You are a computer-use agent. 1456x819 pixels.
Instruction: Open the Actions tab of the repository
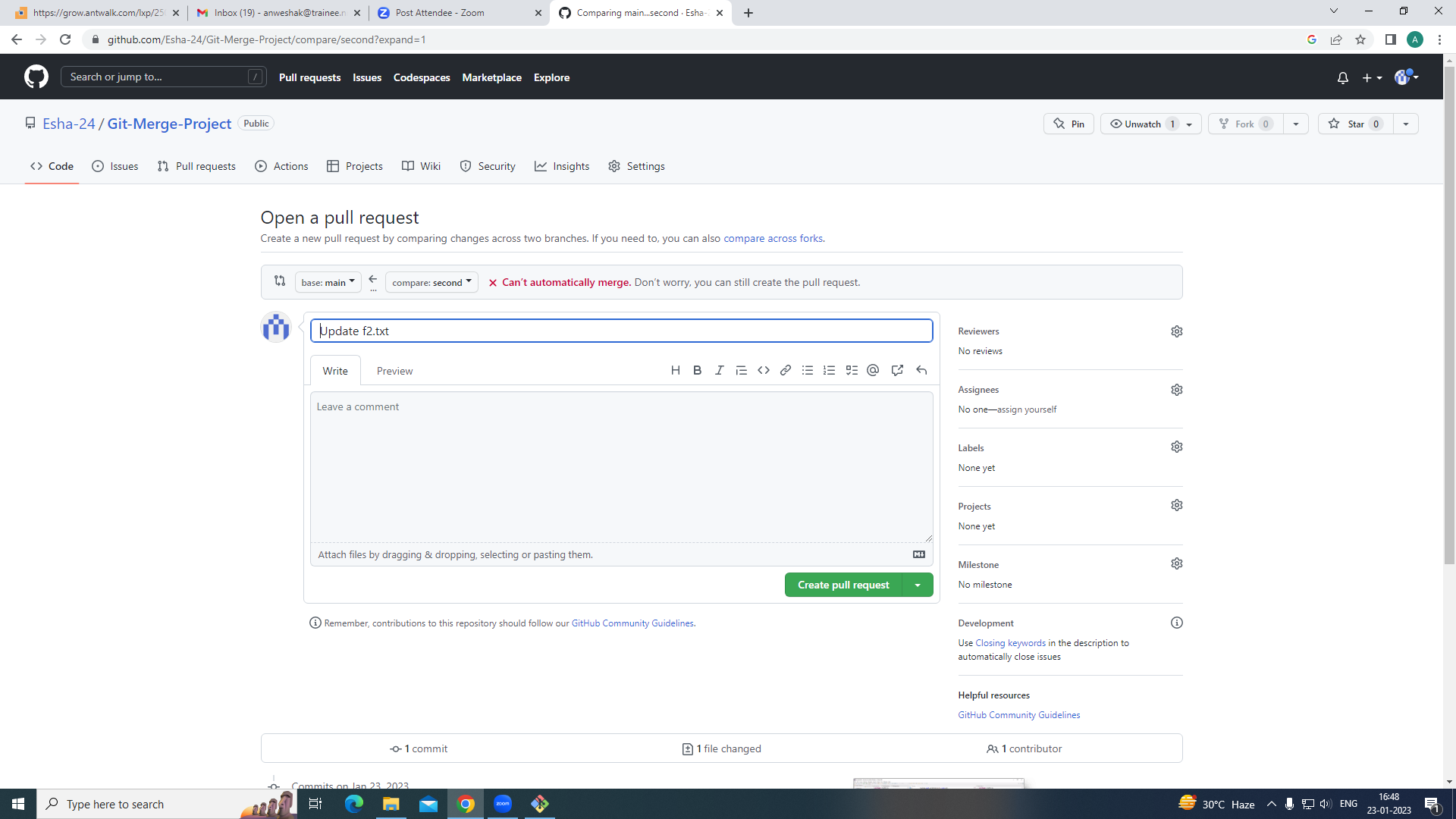click(281, 166)
